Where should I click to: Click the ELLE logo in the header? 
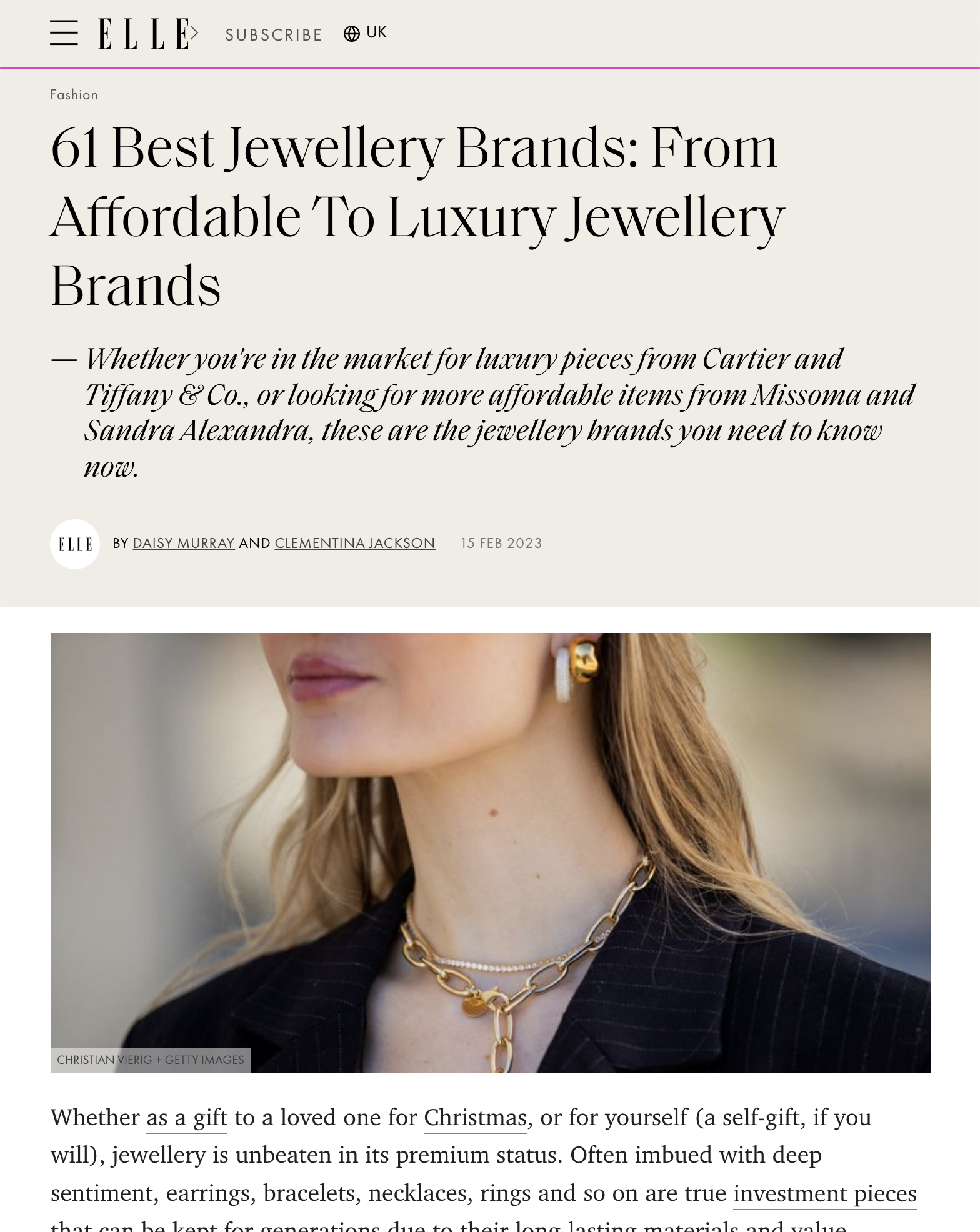pyautogui.click(x=142, y=34)
